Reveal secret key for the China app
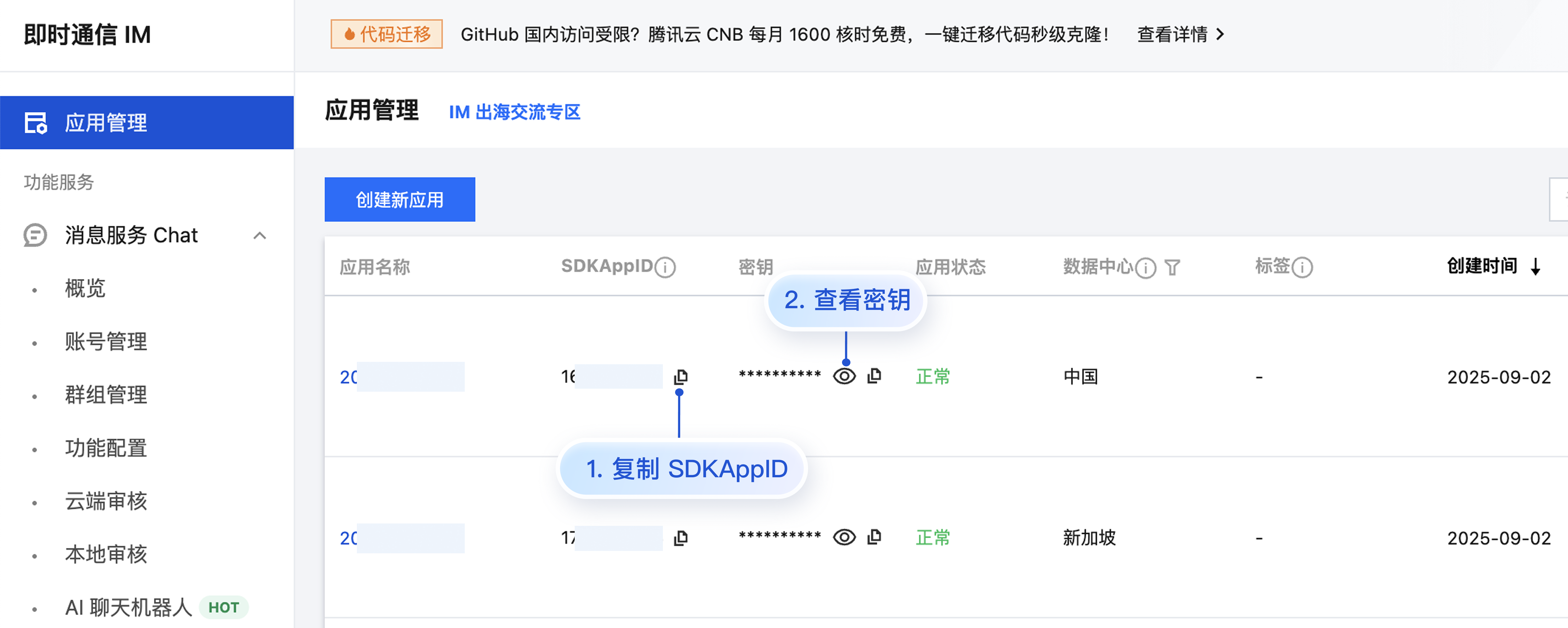Image resolution: width=1568 pixels, height=628 pixels. pyautogui.click(x=844, y=376)
